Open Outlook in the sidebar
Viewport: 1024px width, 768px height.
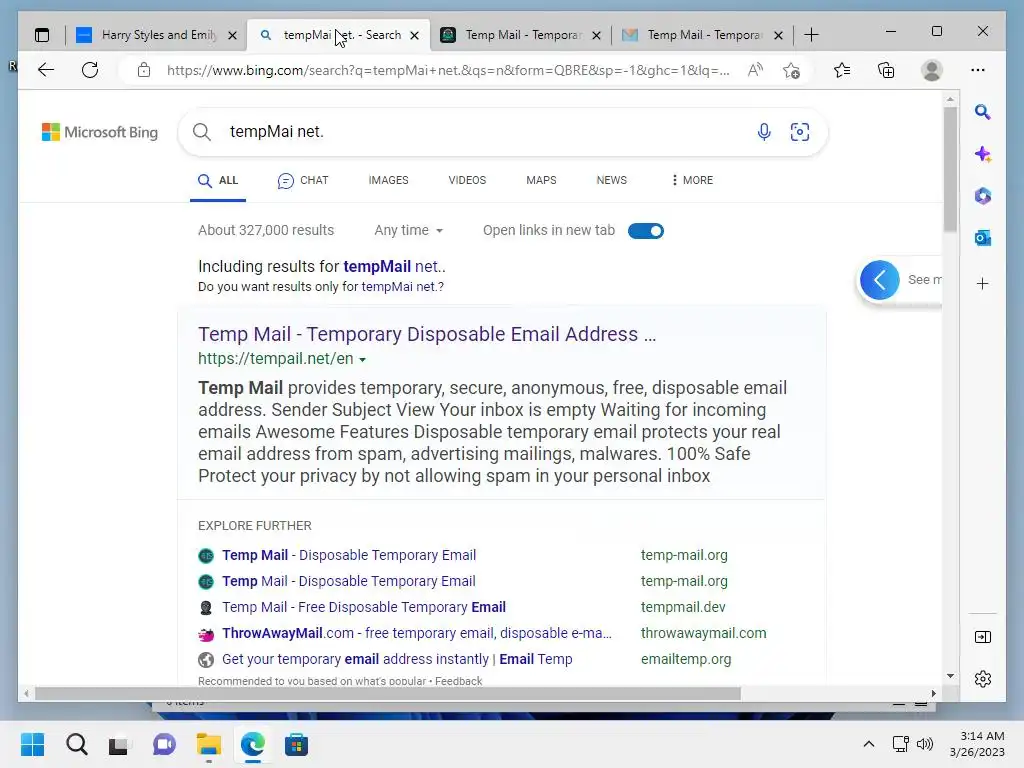pos(982,238)
